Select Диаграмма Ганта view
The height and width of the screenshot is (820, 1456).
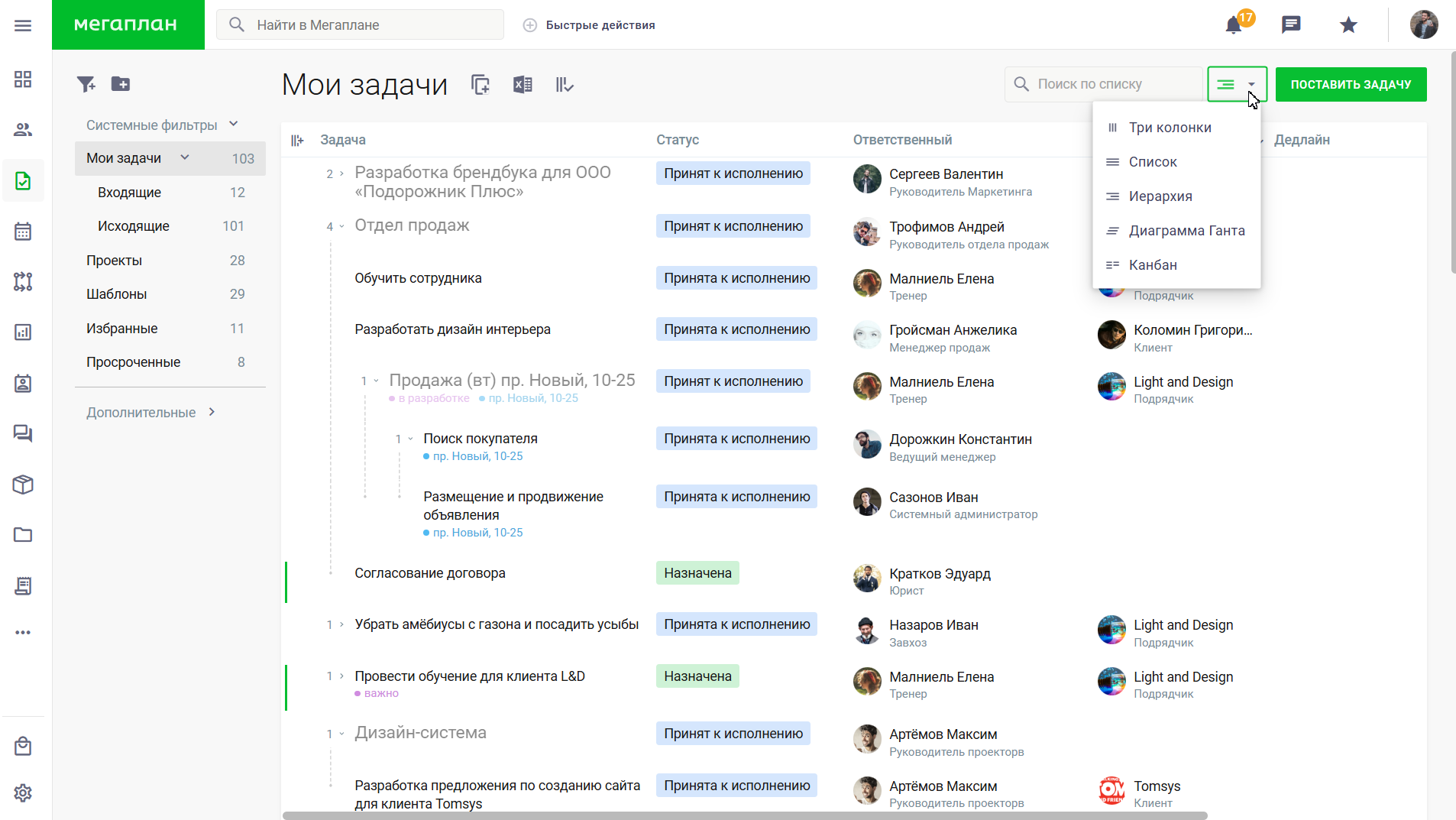pyautogui.click(x=1176, y=231)
